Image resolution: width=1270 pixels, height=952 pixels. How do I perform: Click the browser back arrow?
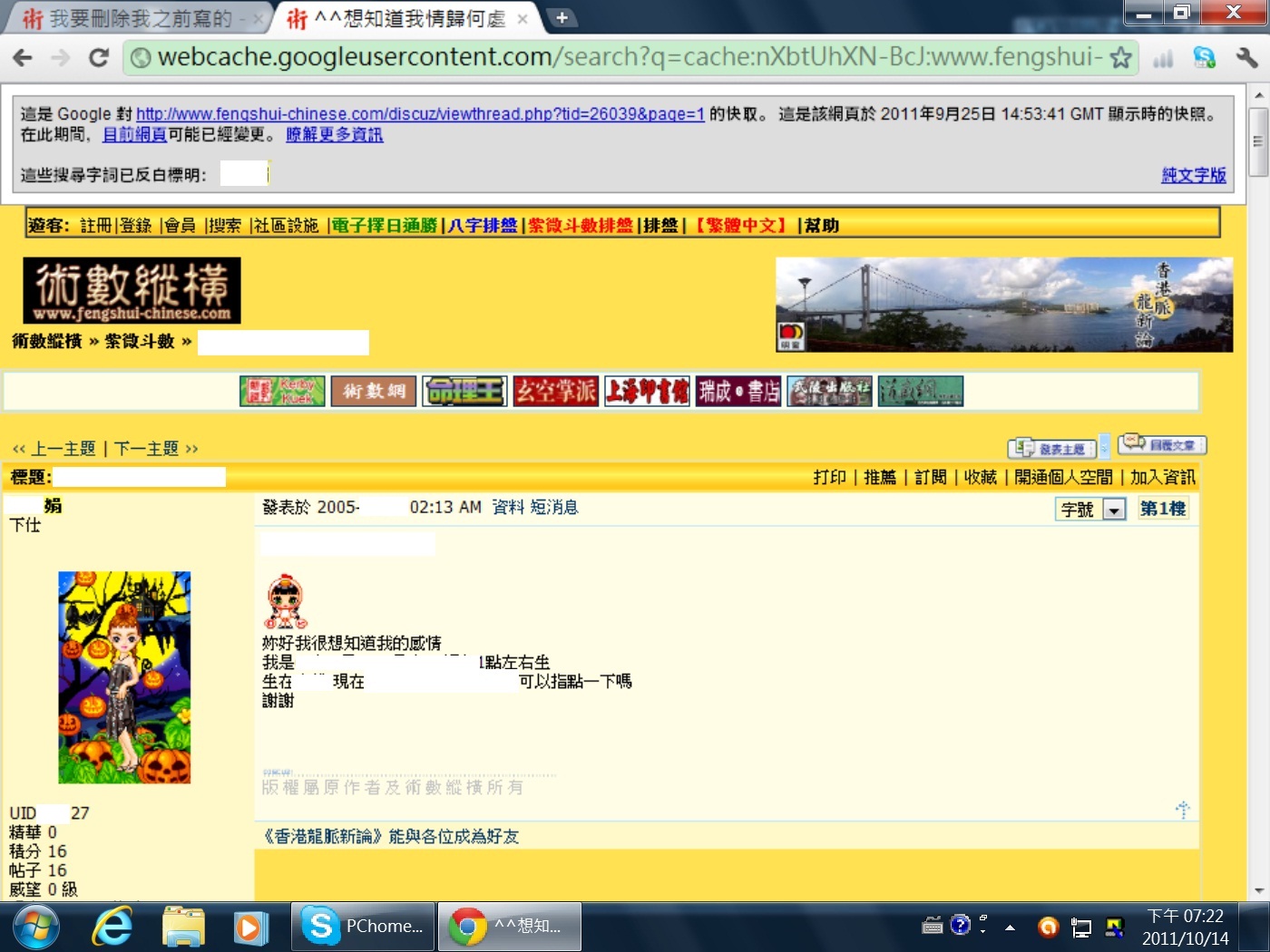coord(23,58)
